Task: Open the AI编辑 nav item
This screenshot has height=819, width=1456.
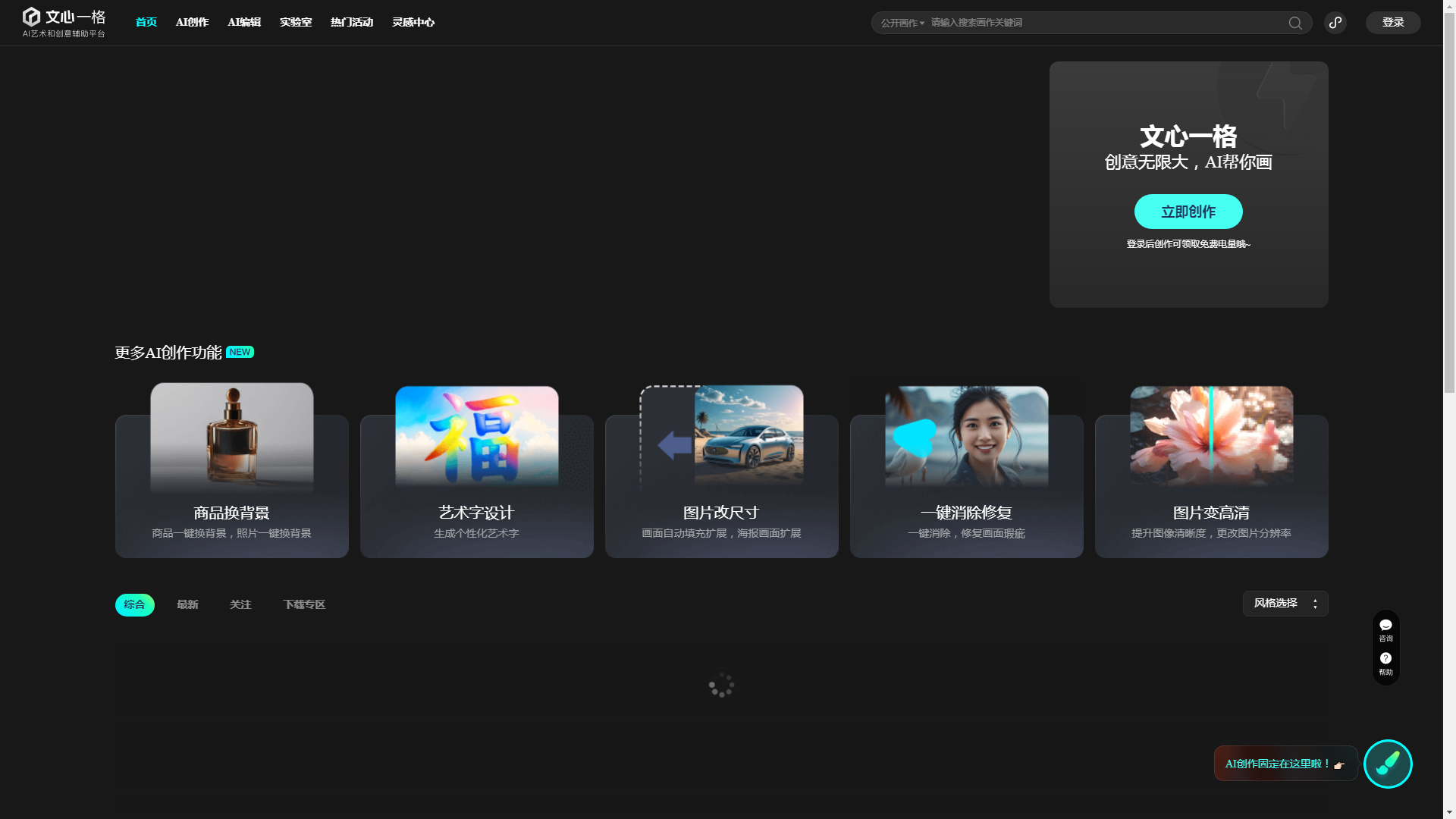Action: (244, 22)
